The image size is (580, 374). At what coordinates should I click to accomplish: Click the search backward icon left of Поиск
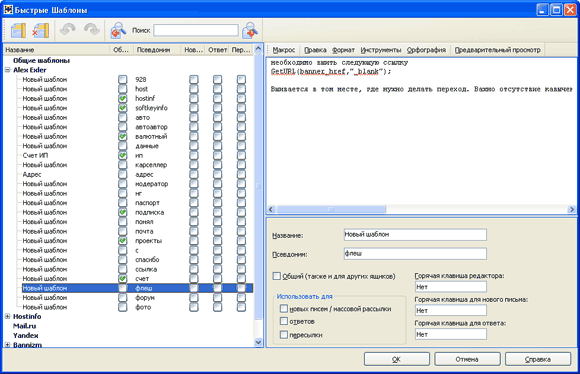point(118,30)
